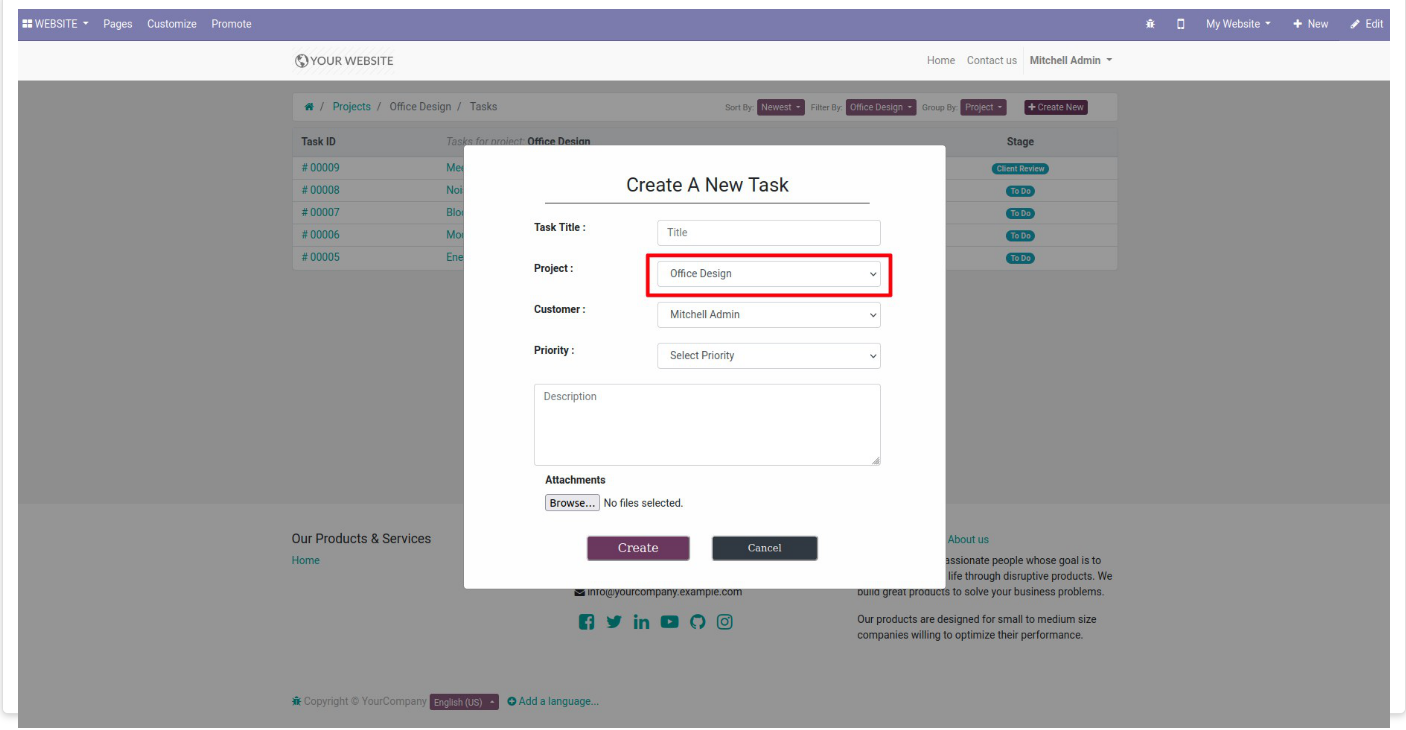Click into the Description text area
Viewport: 1406px width, 730px height.
[x=707, y=425]
